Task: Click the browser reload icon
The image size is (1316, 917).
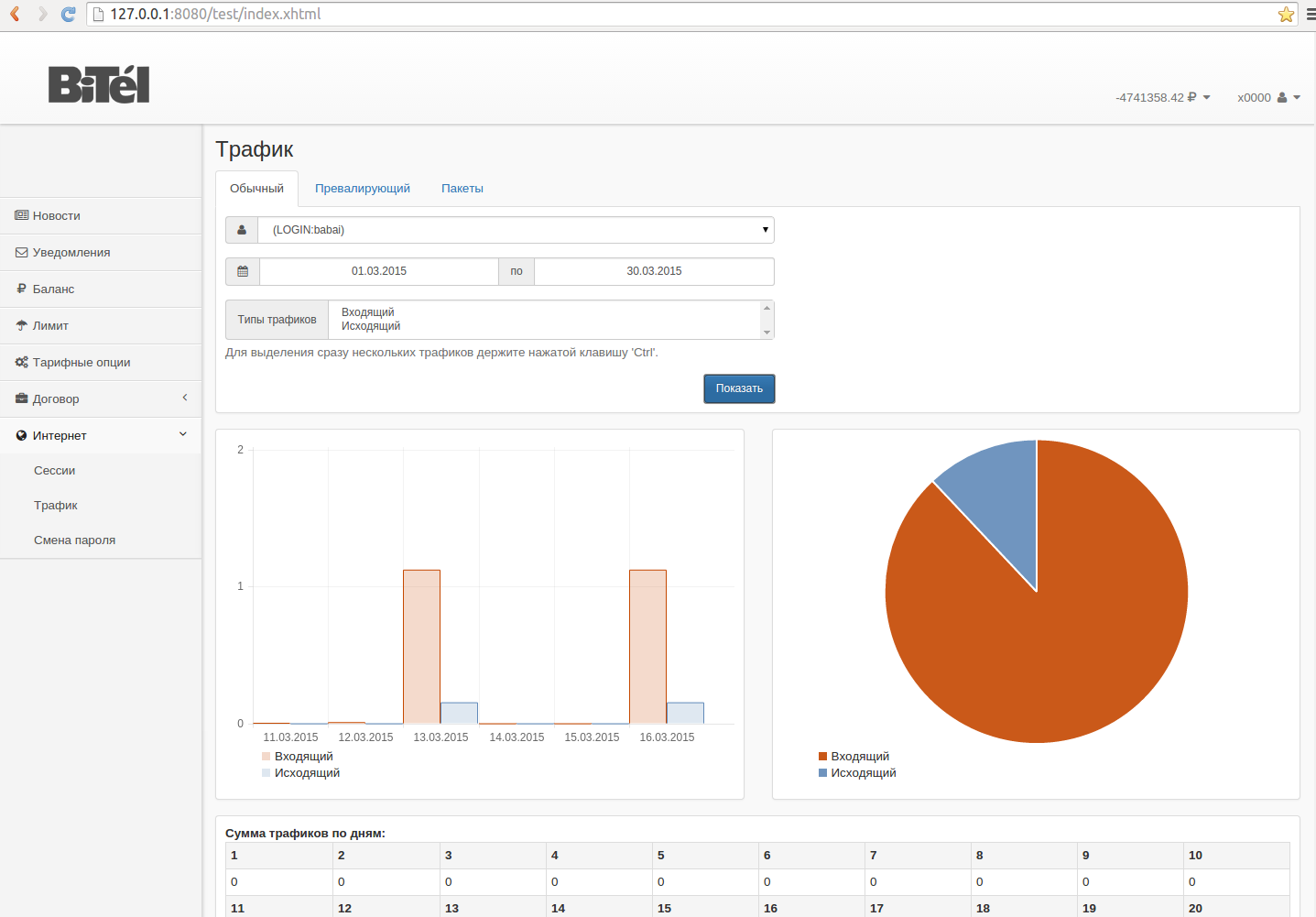Action: 68,14
